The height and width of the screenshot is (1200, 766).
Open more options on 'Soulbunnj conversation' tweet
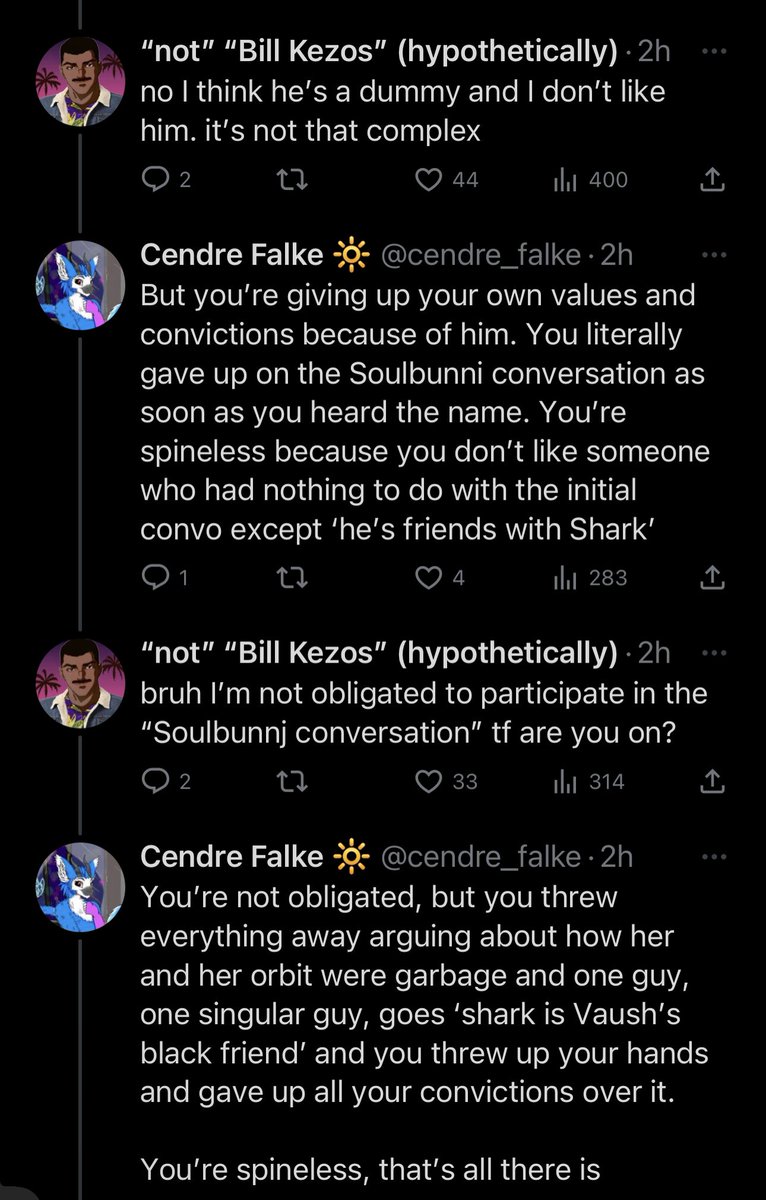click(x=712, y=653)
